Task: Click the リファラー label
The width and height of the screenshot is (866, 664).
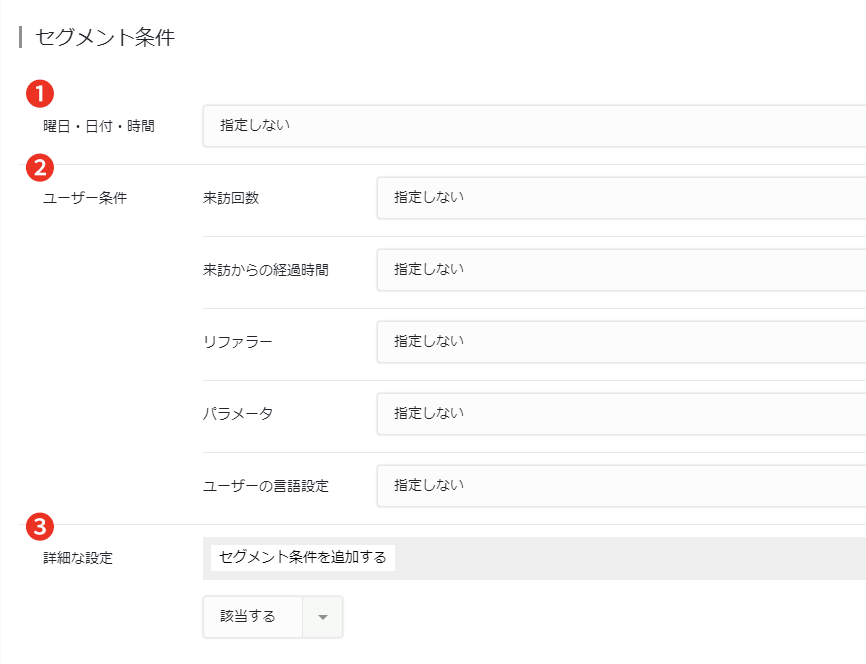Action: point(237,342)
